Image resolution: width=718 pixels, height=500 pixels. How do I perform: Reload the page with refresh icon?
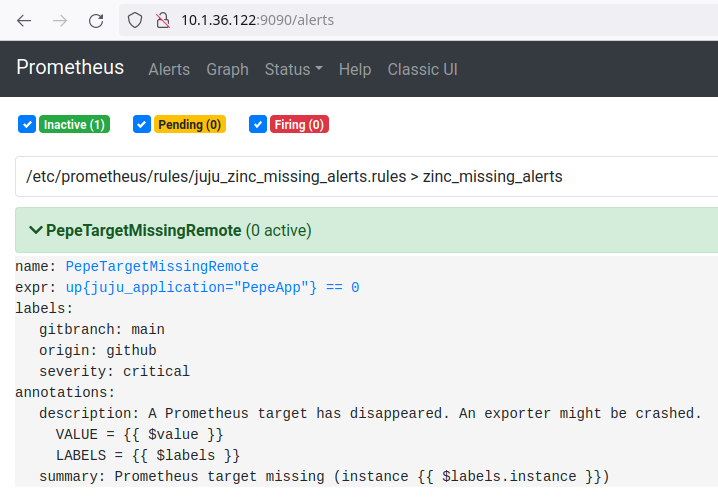[96, 20]
